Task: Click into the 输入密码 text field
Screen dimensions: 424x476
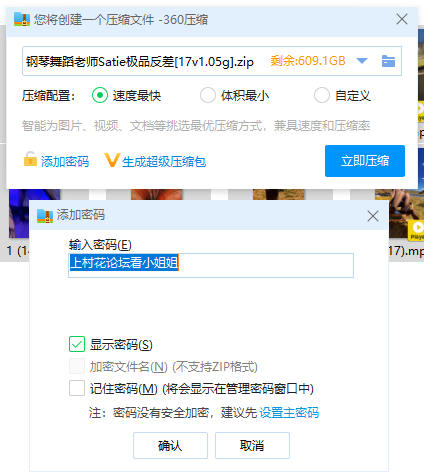Action: point(211,265)
